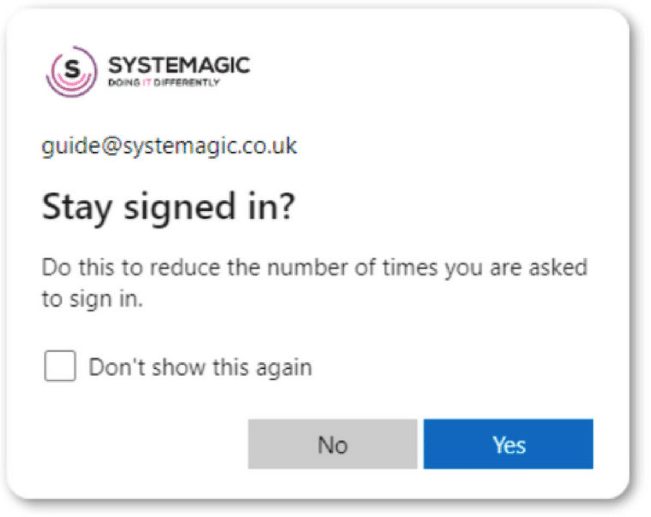Click the word MAGIC in the logo text
This screenshot has width=651, height=517.
tap(214, 65)
